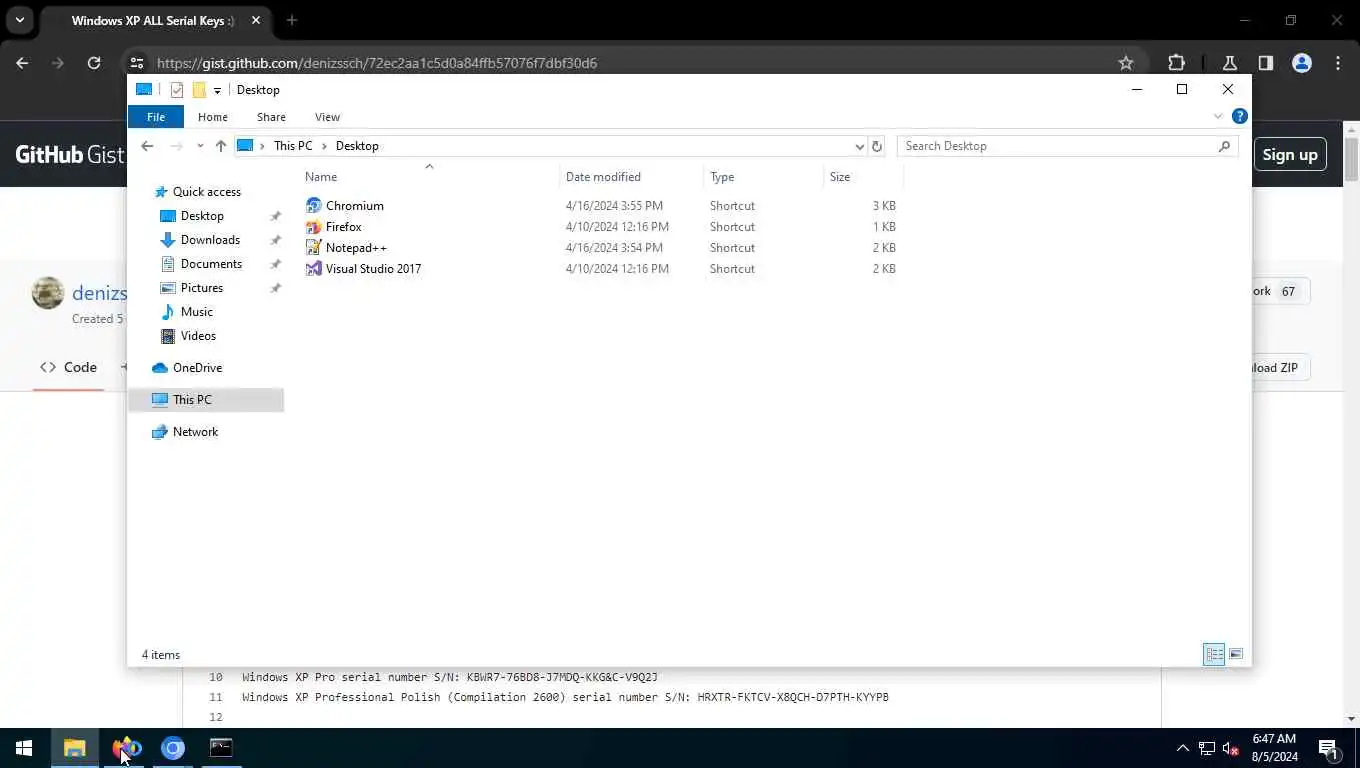Click the Sign up button on GitHub Gist
Image resolution: width=1360 pixels, height=768 pixels.
1290,154
